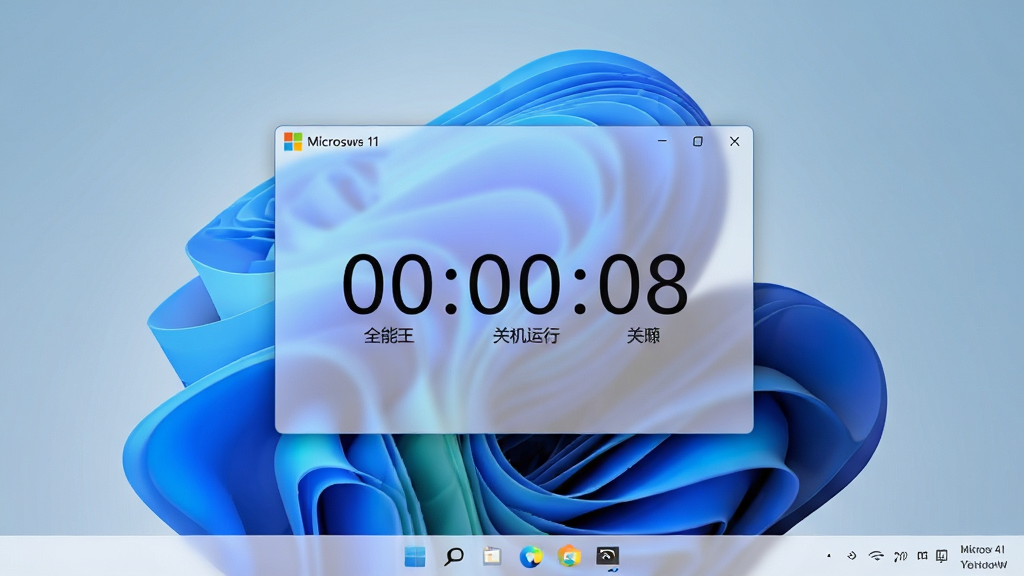The height and width of the screenshot is (576, 1024).
Task: Click the tray icon right of Wi-Fi
Action: point(901,556)
